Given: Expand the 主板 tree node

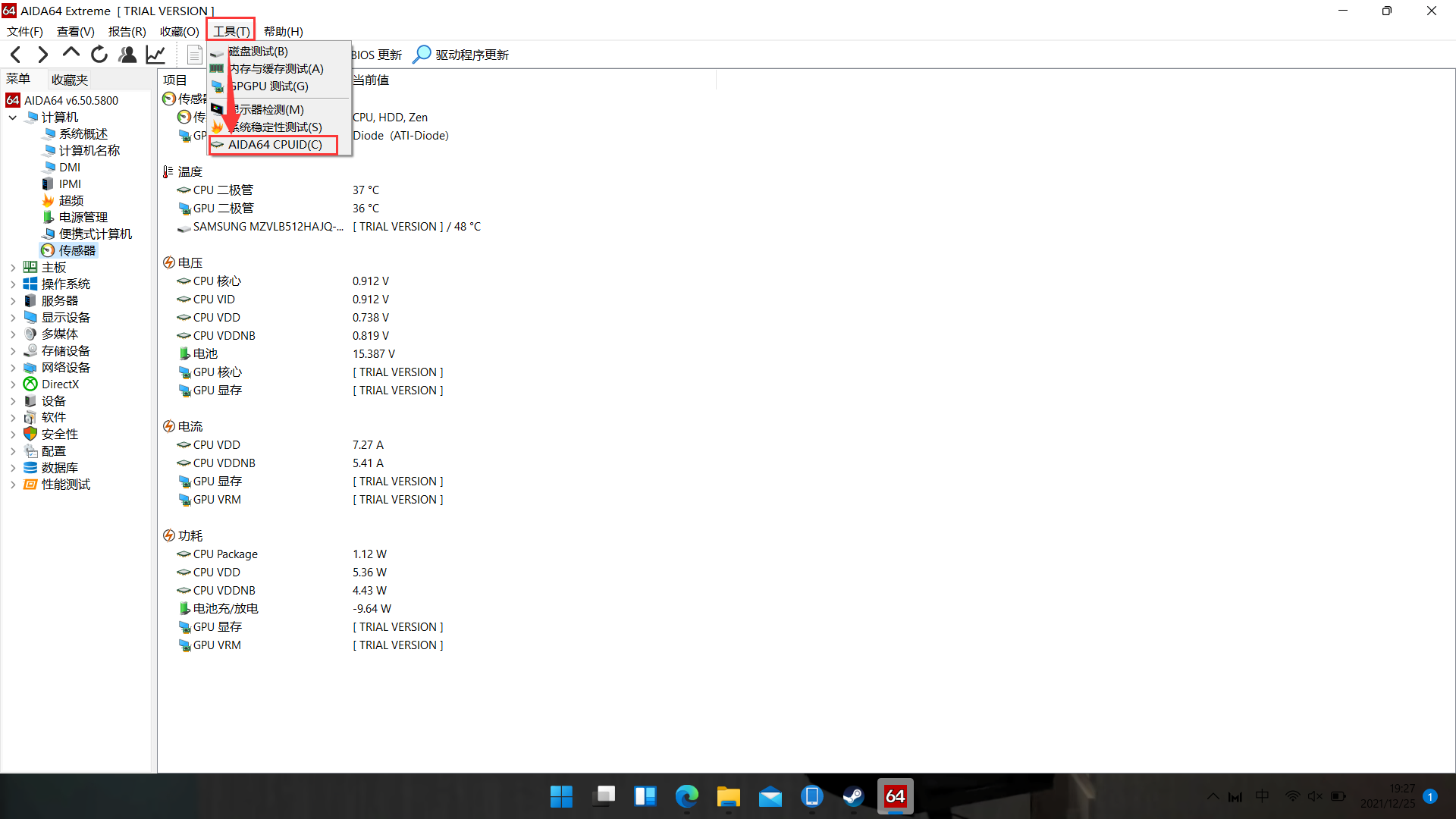Looking at the screenshot, I should click(13, 268).
